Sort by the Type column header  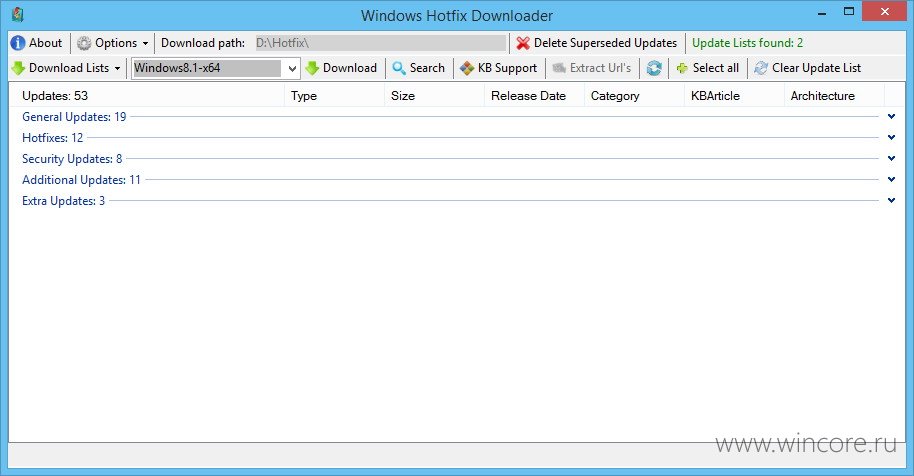[x=335, y=96]
